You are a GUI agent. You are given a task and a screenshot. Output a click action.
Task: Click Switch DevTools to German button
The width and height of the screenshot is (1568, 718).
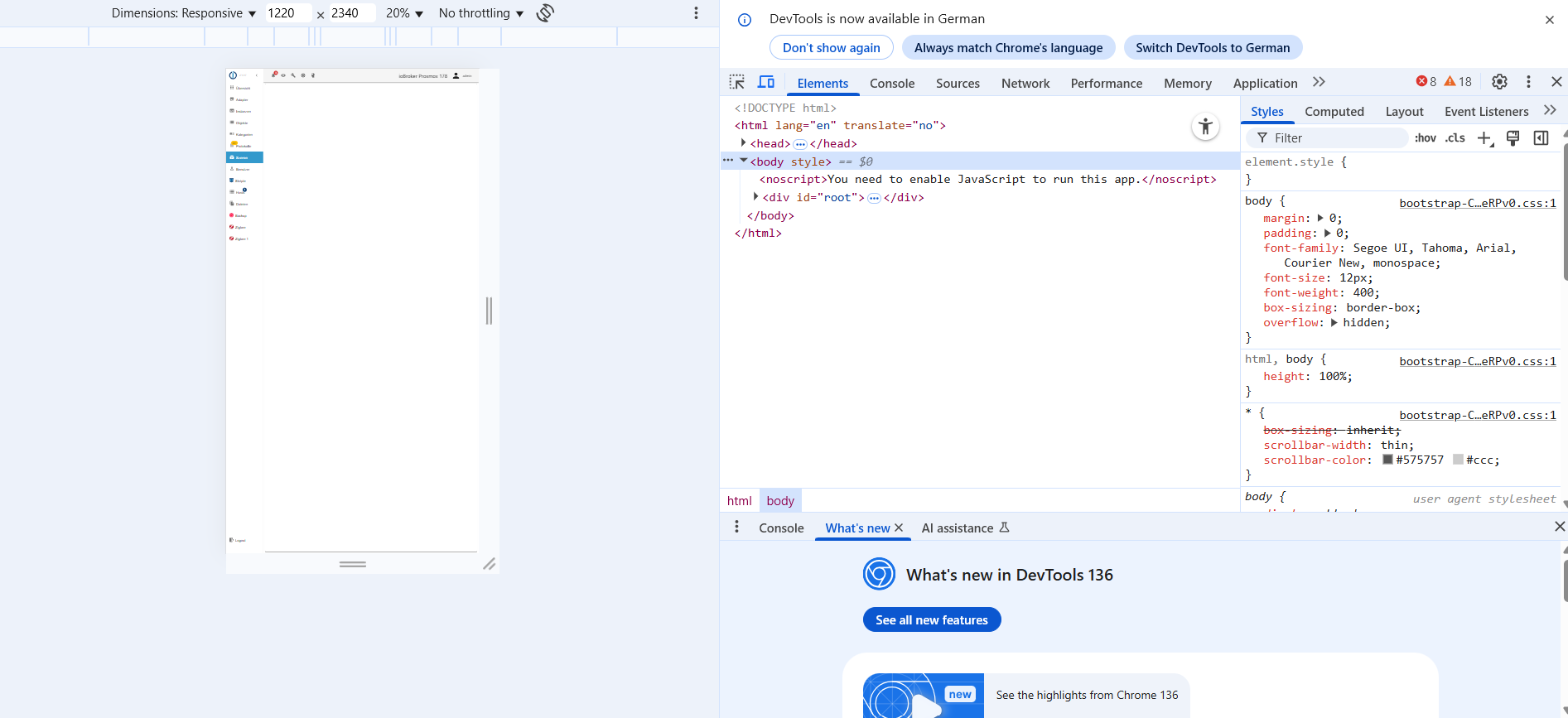point(1212,48)
